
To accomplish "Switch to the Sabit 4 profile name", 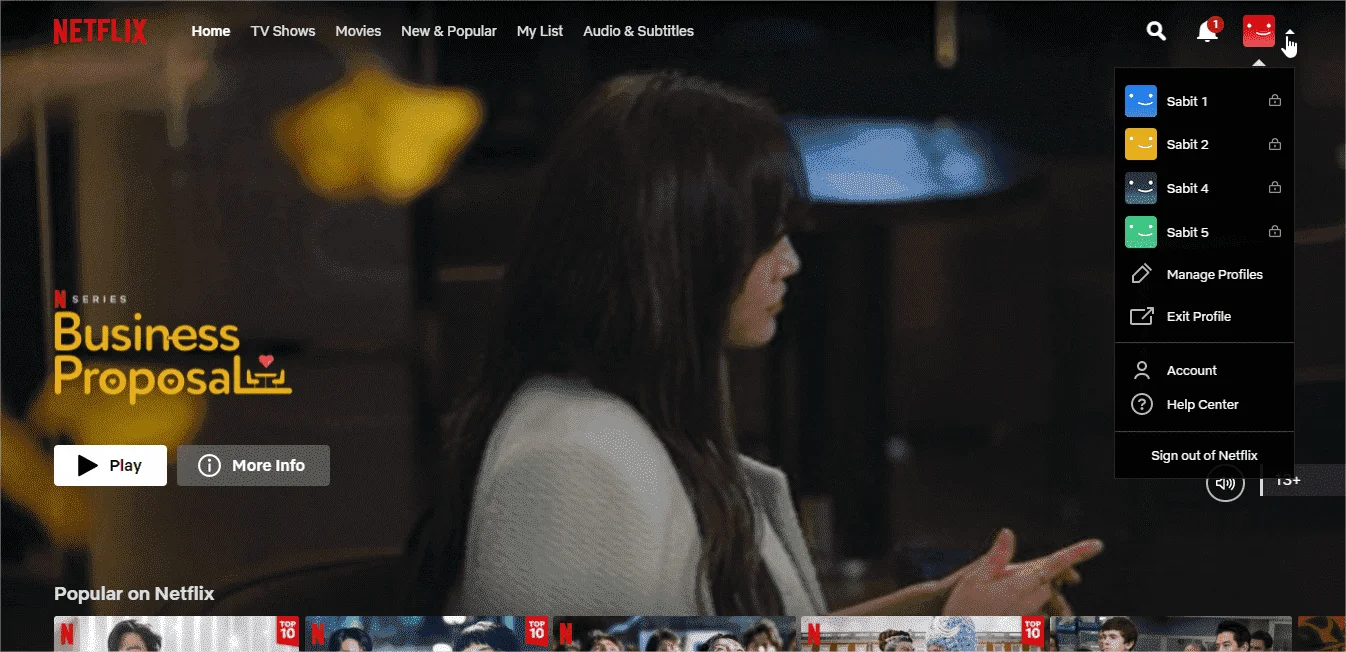I will [x=1187, y=188].
